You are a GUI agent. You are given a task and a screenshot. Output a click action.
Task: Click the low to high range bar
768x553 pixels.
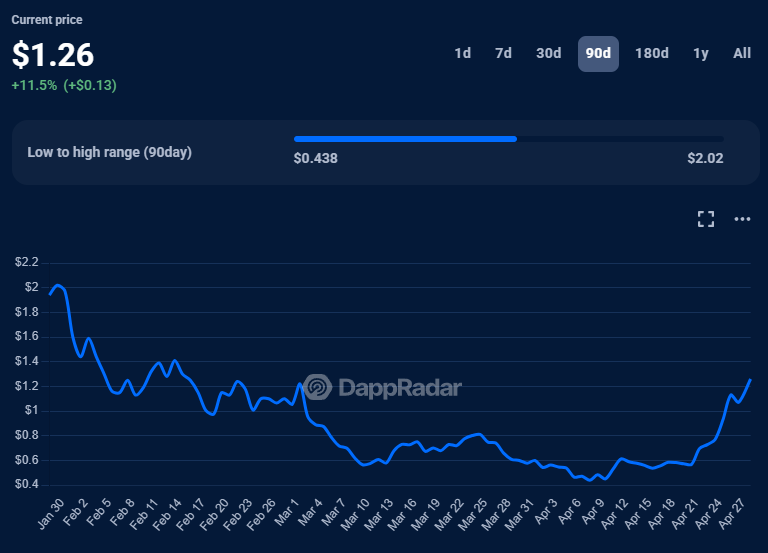pyautogui.click(x=508, y=139)
